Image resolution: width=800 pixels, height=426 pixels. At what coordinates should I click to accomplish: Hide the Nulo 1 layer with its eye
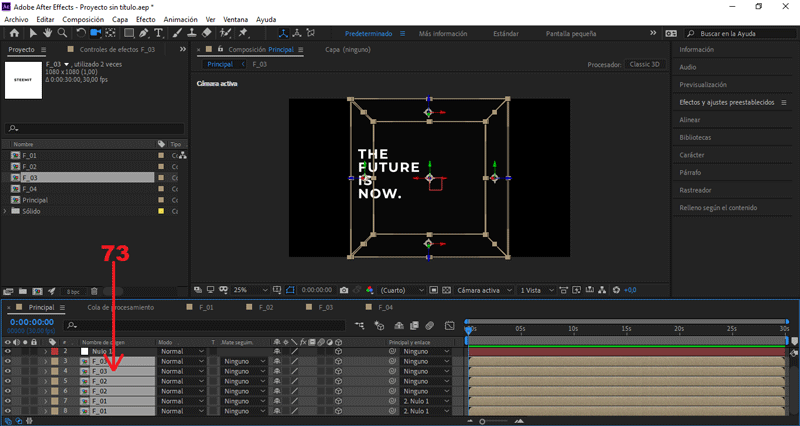point(8,352)
